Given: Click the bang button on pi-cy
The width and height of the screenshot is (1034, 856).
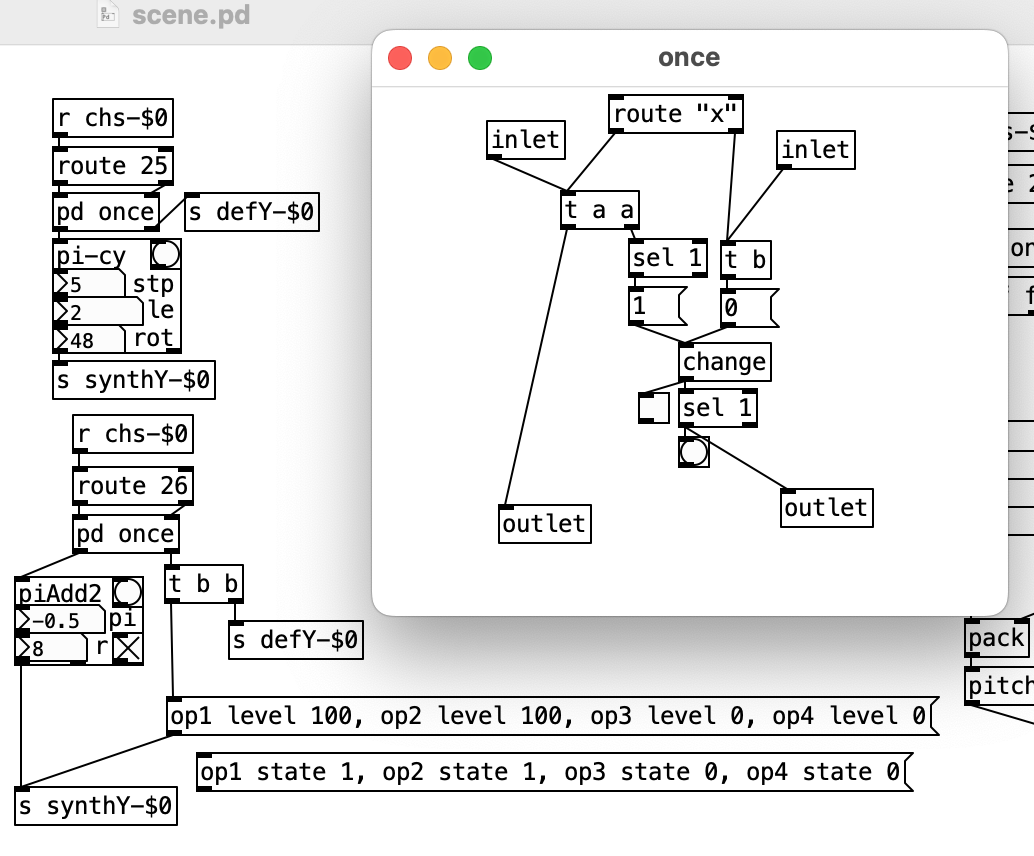Looking at the screenshot, I should click(165, 254).
